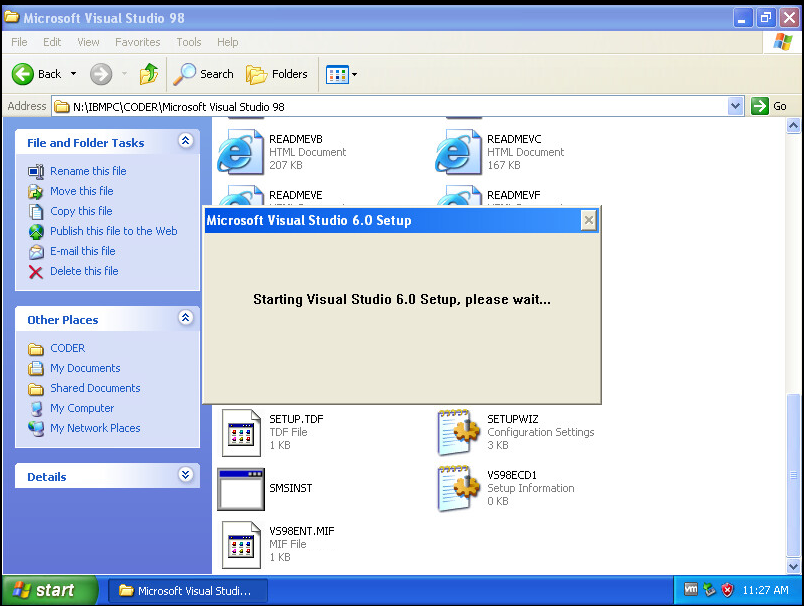This screenshot has height=606, width=804.
Task: Click the My Network Places link
Action: [x=95, y=428]
